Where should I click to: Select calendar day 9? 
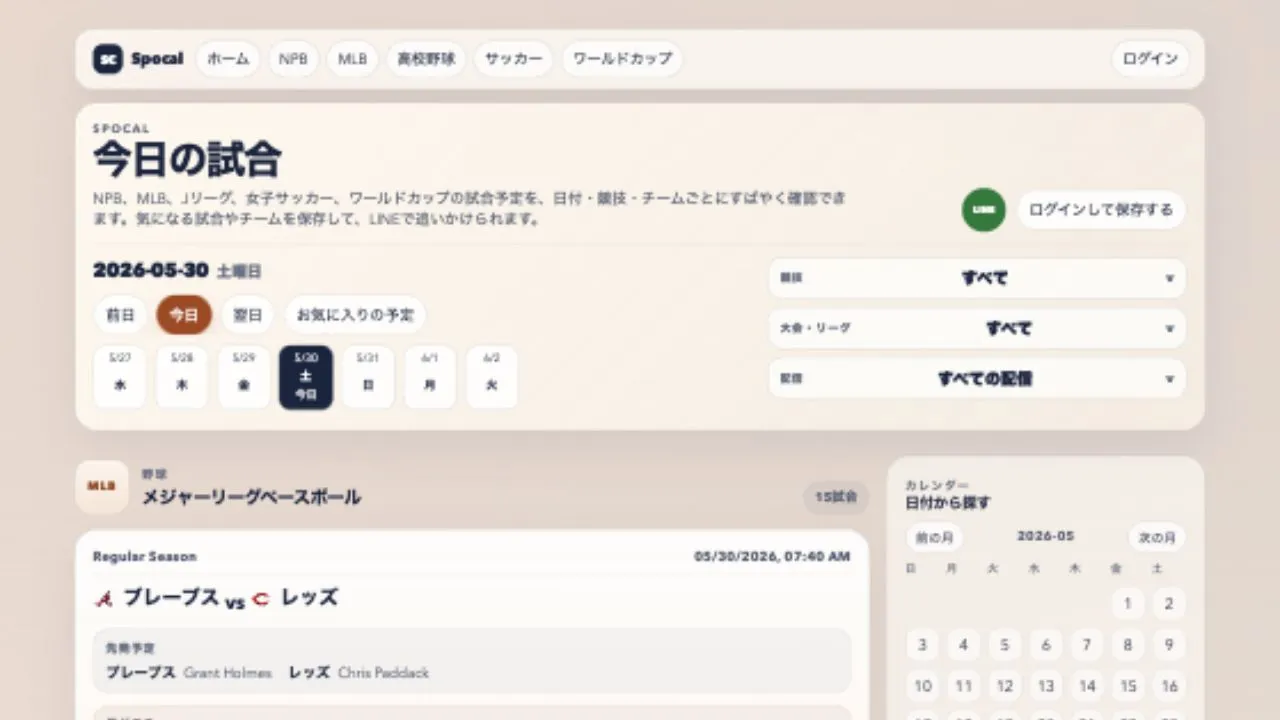pyautogui.click(x=1169, y=645)
